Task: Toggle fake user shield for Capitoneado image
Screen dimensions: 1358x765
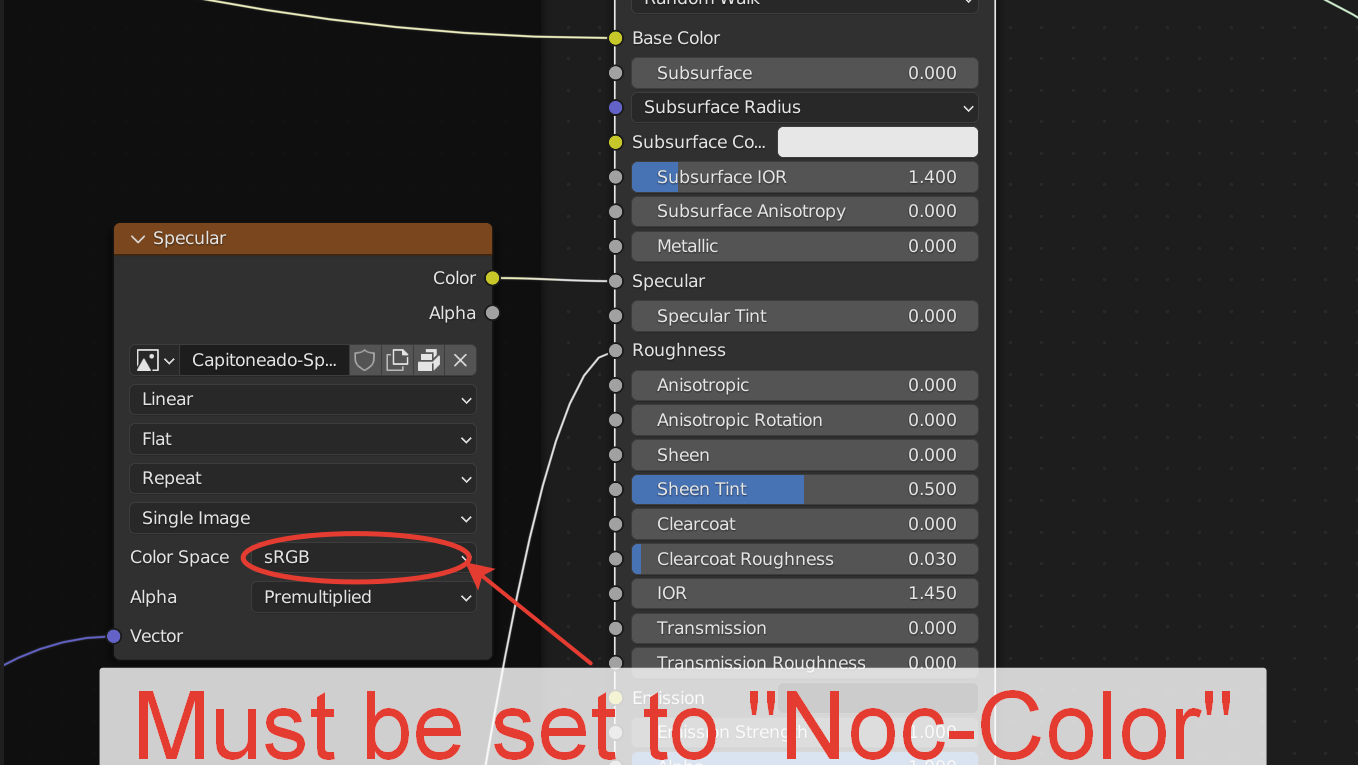Action: (365, 360)
